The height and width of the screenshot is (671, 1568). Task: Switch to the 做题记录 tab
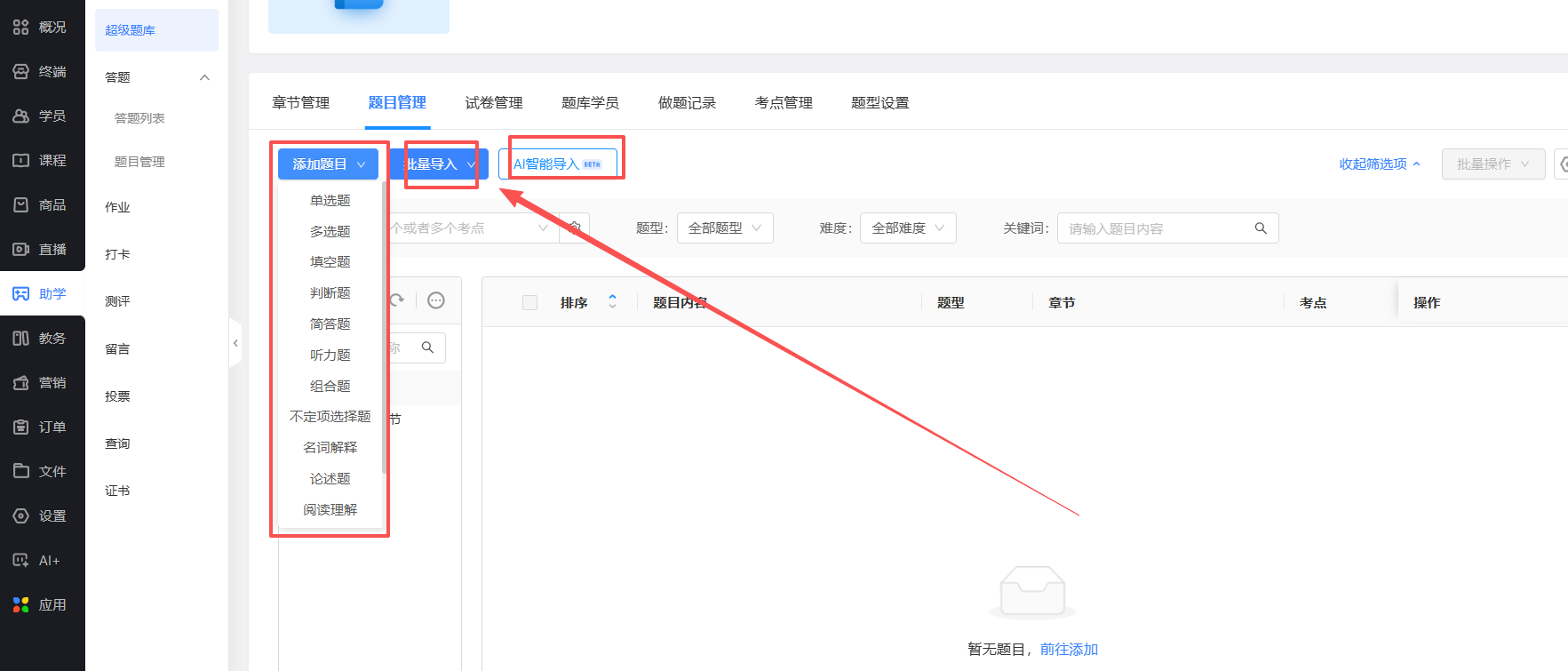(x=687, y=103)
